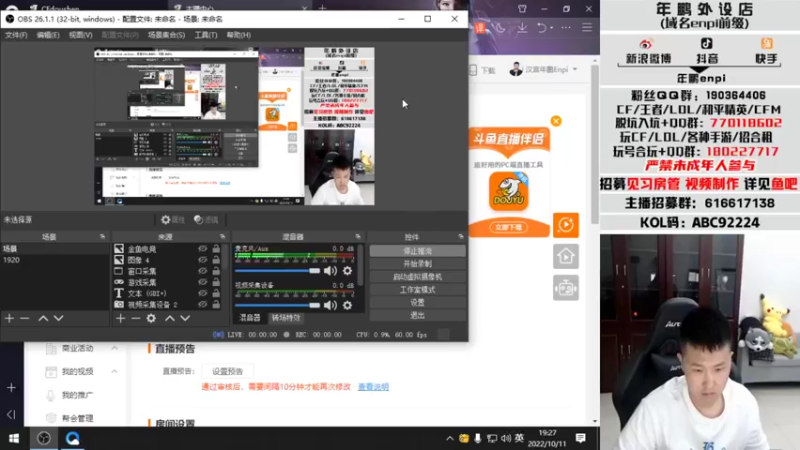Add a new source with plus icon

(120, 318)
